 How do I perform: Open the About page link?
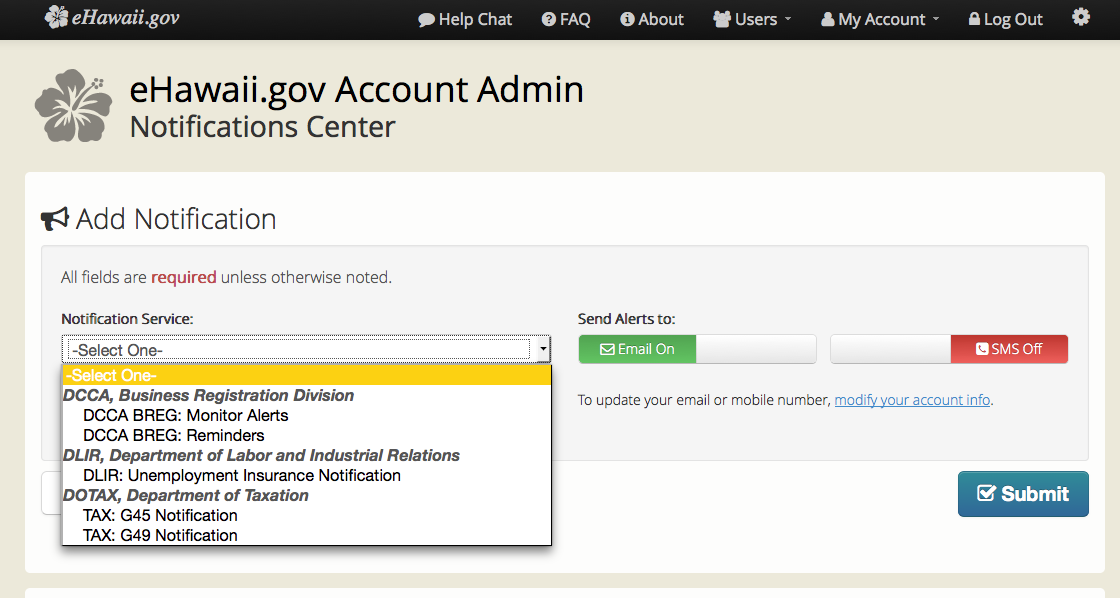pos(651,19)
